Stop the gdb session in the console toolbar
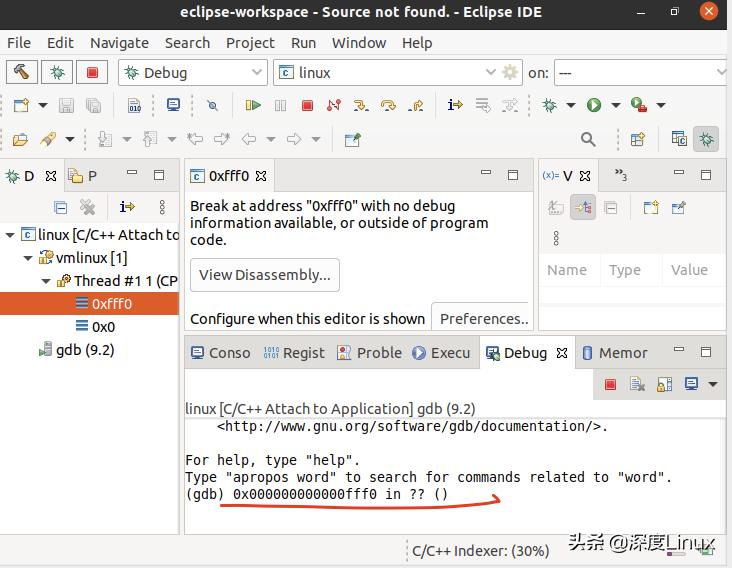 [610, 384]
